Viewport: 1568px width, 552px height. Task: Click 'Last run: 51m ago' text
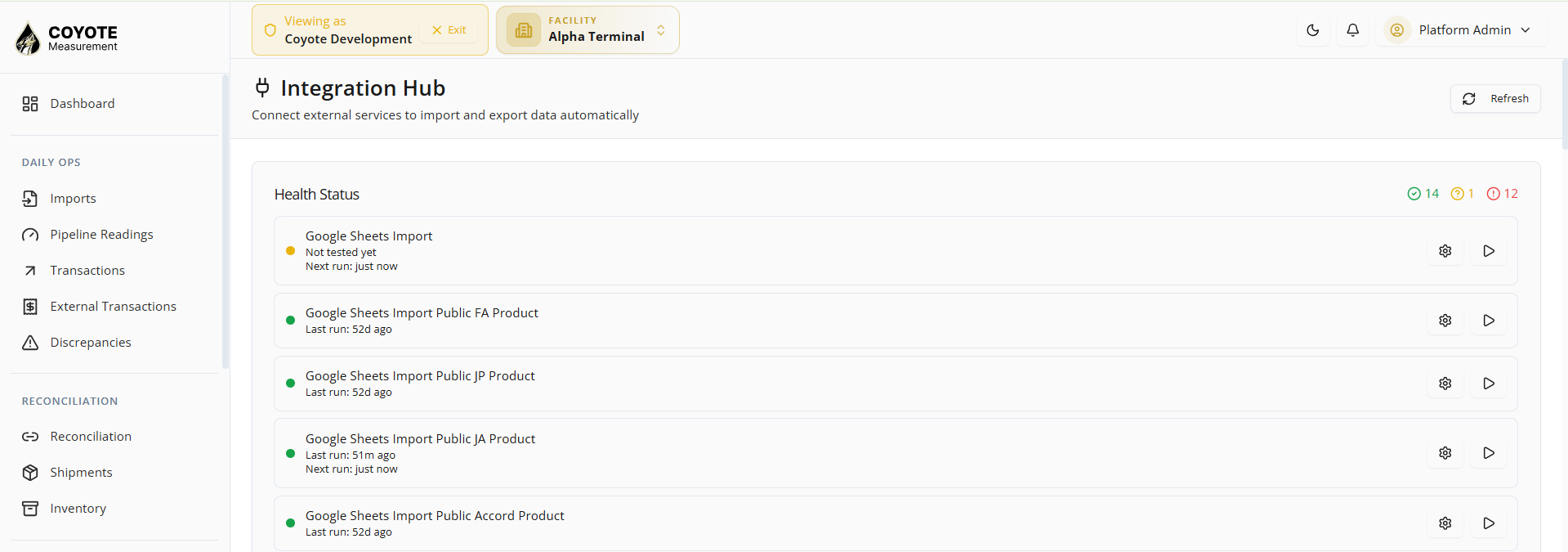pyautogui.click(x=351, y=456)
